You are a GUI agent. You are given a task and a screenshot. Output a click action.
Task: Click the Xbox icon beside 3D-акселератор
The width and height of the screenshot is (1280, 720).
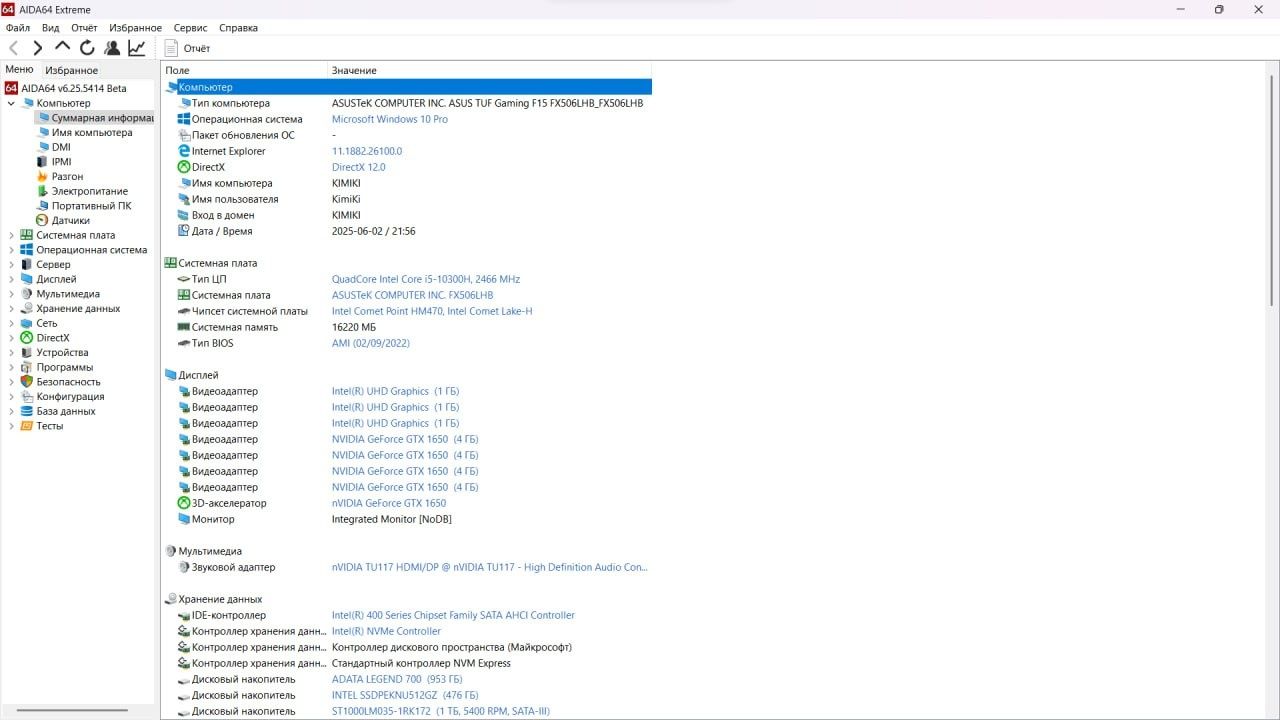click(x=184, y=503)
